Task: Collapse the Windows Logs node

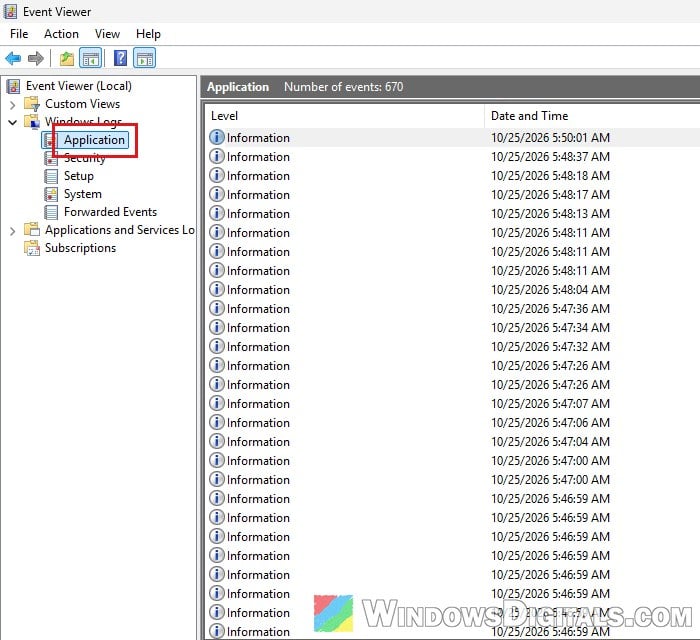Action: (x=12, y=122)
